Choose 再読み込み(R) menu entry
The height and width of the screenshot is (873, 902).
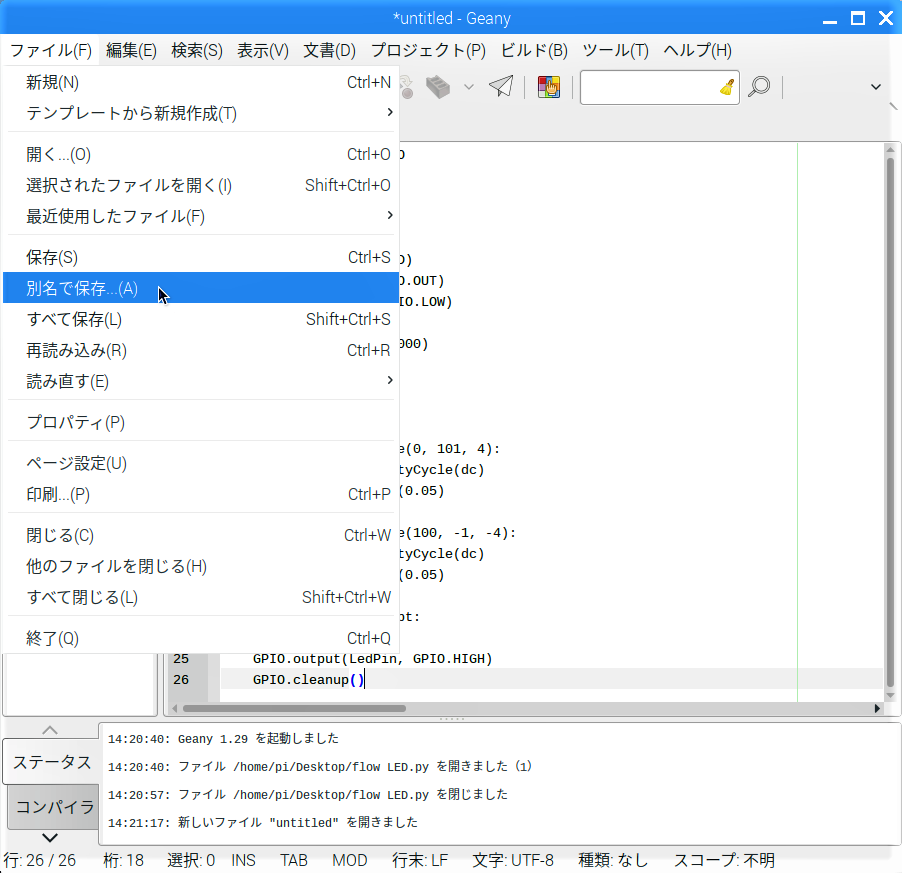(x=201, y=350)
